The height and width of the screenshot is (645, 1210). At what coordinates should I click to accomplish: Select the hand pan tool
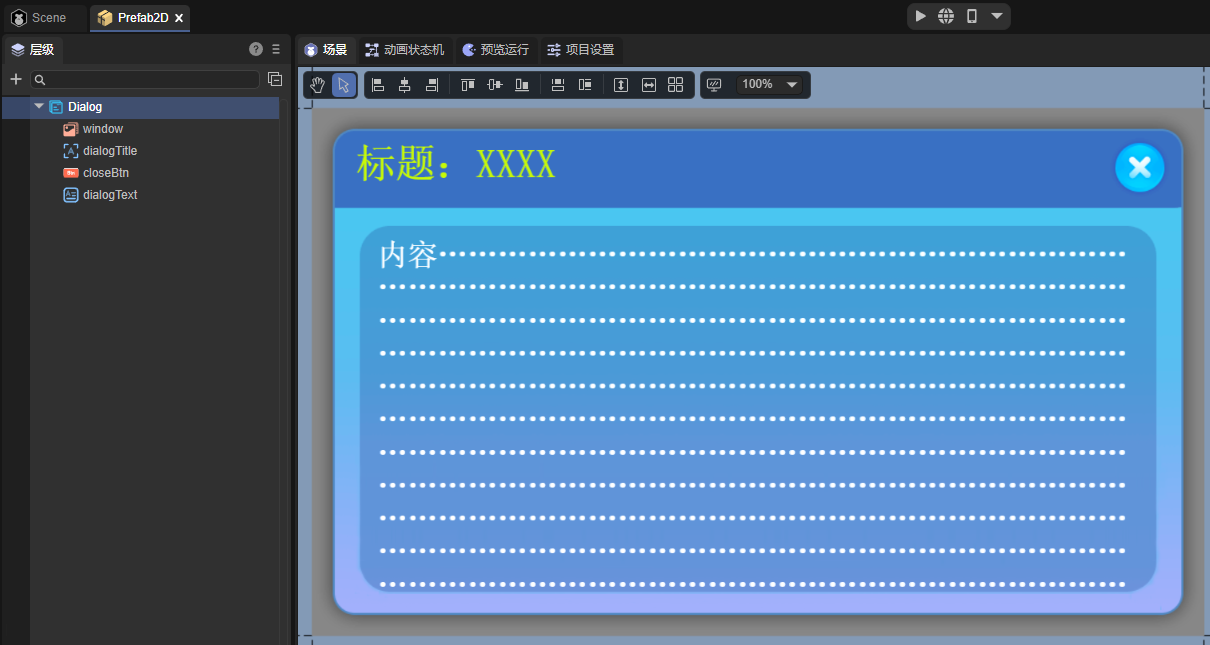coord(317,85)
